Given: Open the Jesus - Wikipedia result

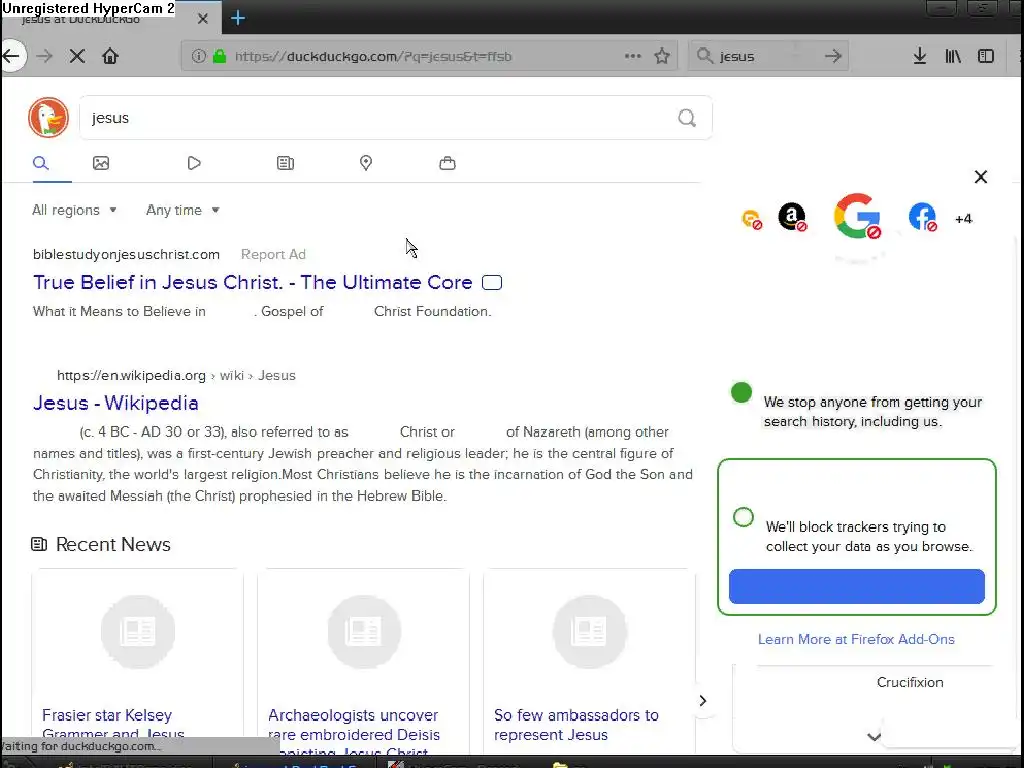Looking at the screenshot, I should pyautogui.click(x=116, y=403).
